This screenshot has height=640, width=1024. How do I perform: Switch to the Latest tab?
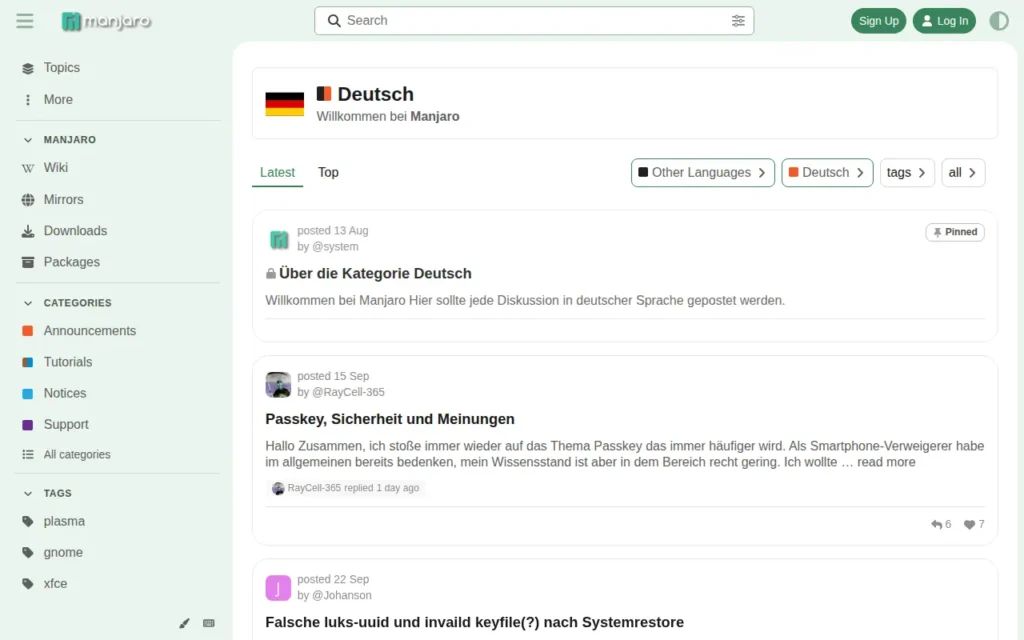click(x=278, y=172)
